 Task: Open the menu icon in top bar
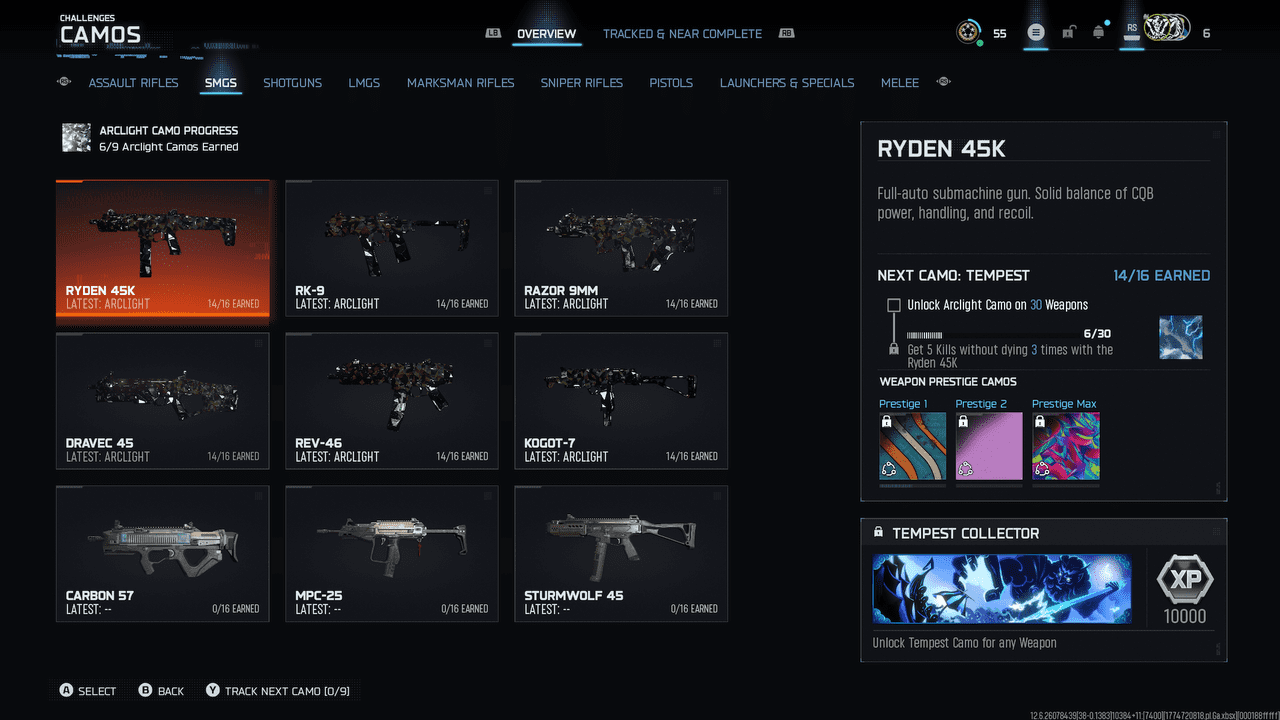[1036, 33]
